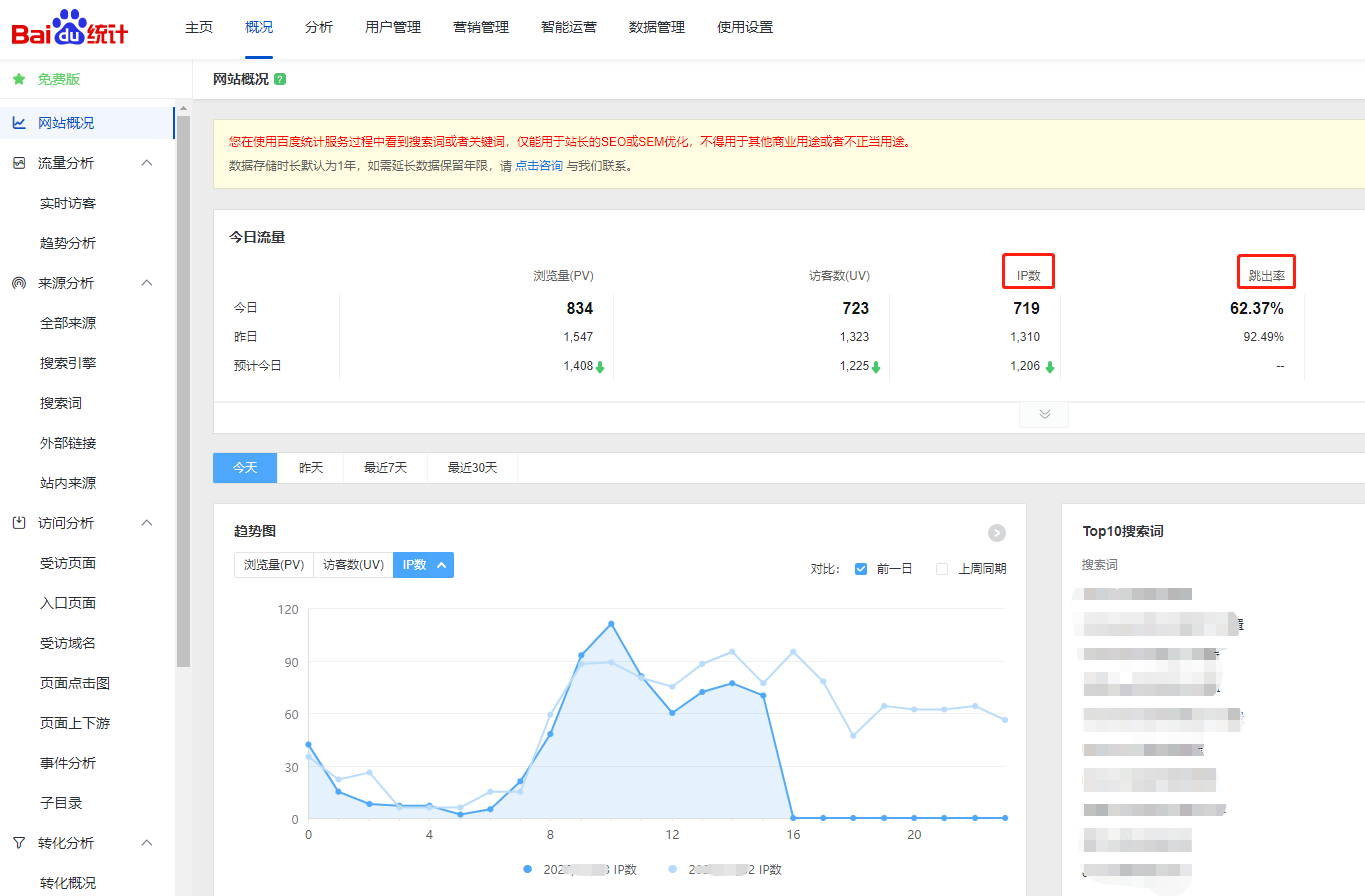Click the grey arrow icon on 趋势图 card
The height and width of the screenshot is (896, 1365).
click(x=997, y=533)
